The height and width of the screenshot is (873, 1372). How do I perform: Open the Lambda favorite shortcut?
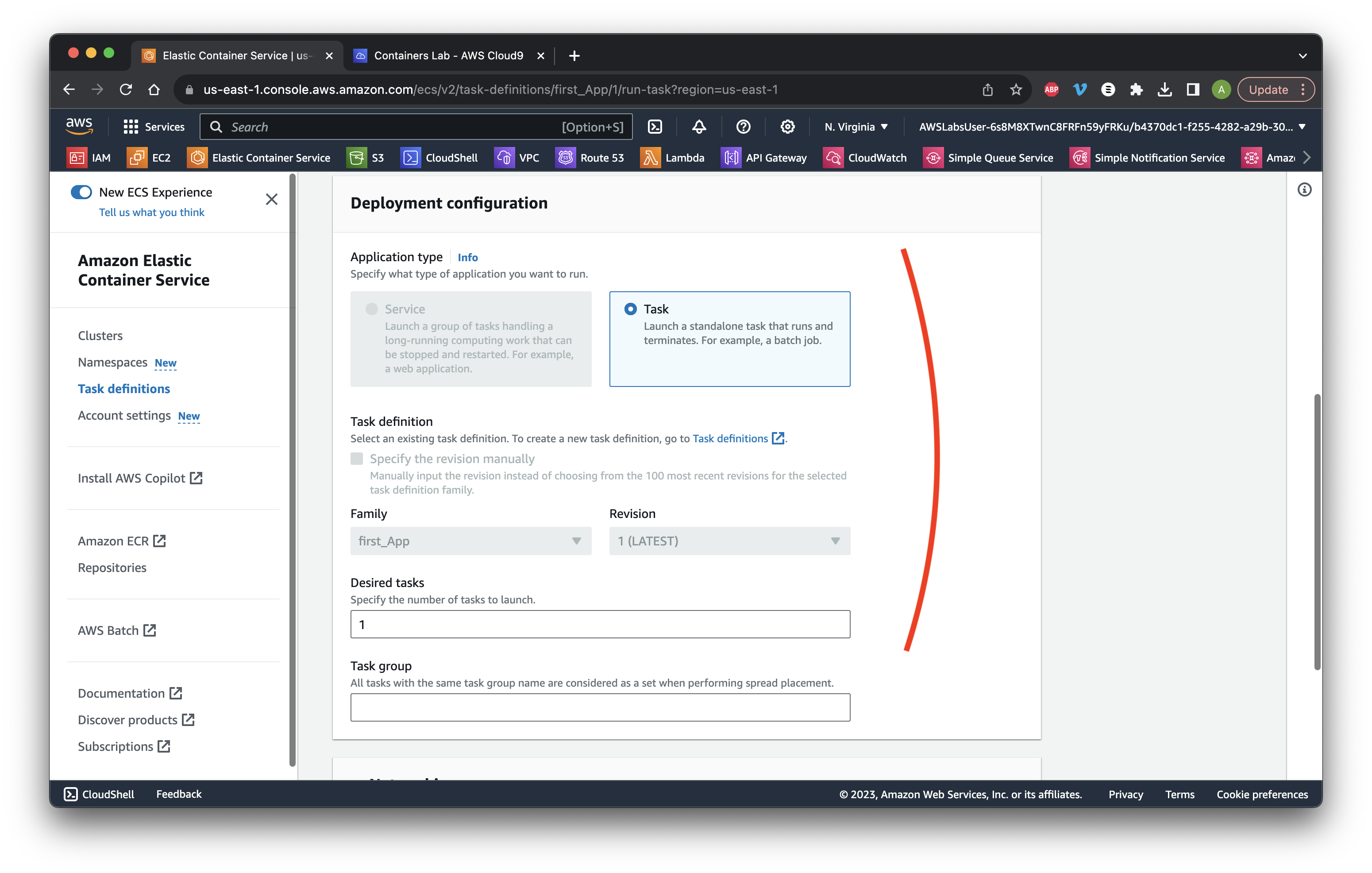(x=672, y=158)
